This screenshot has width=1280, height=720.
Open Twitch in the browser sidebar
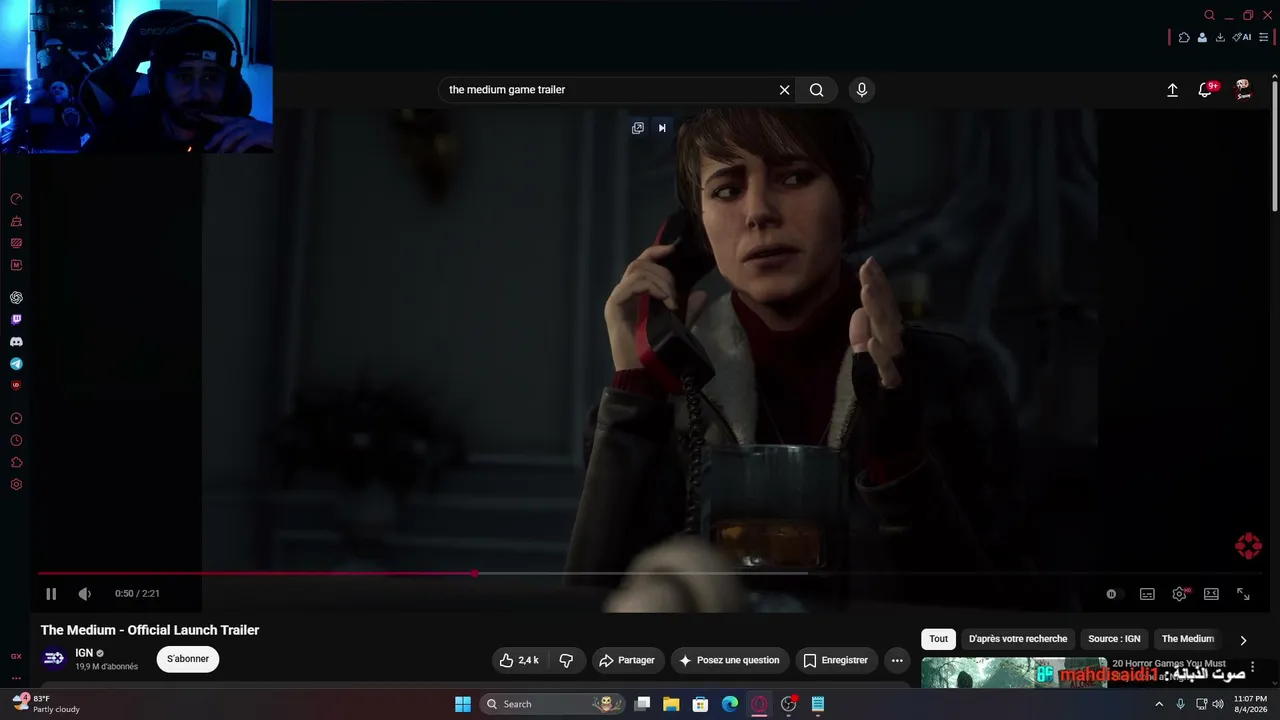(x=16, y=320)
